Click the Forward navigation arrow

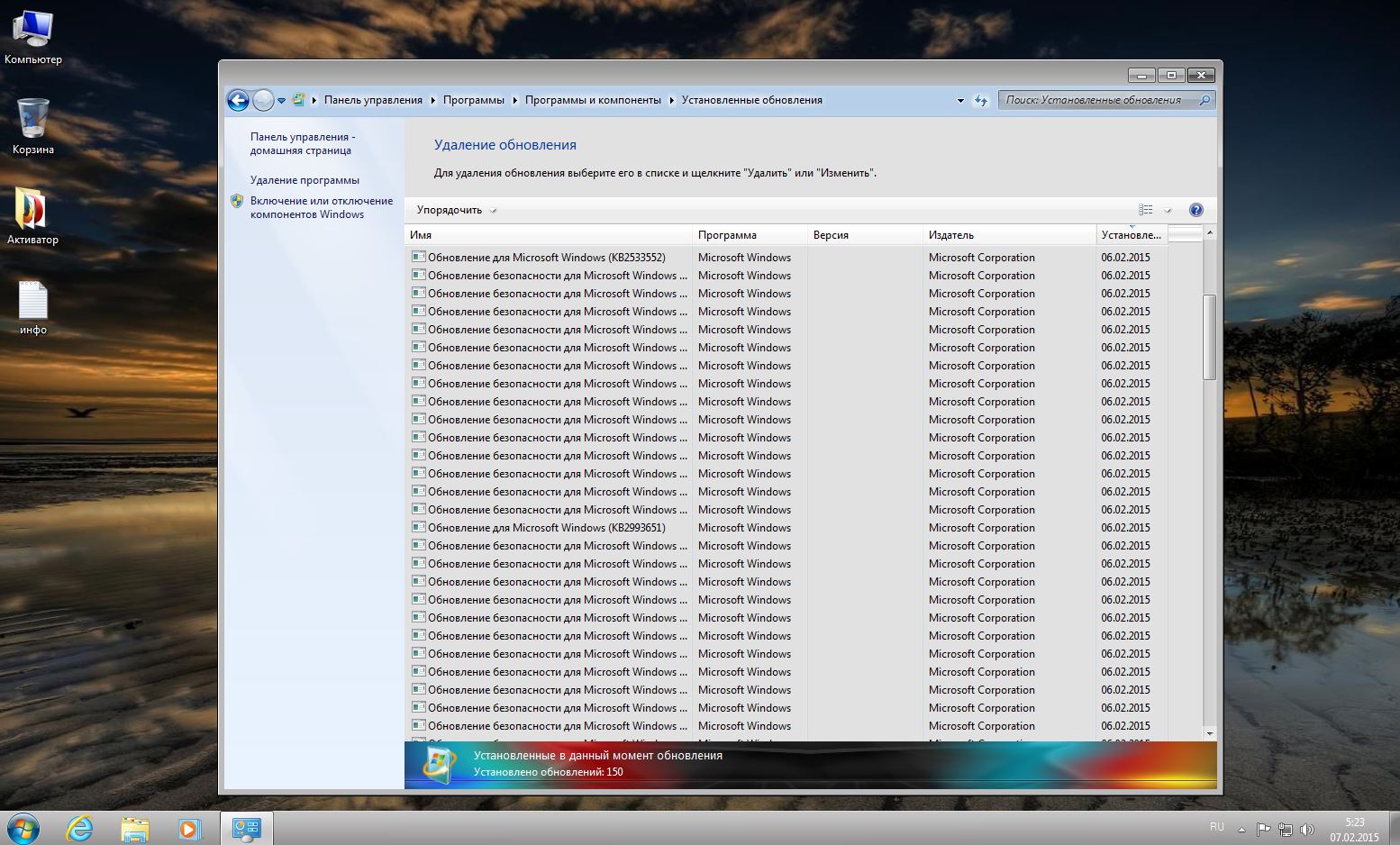(x=263, y=100)
